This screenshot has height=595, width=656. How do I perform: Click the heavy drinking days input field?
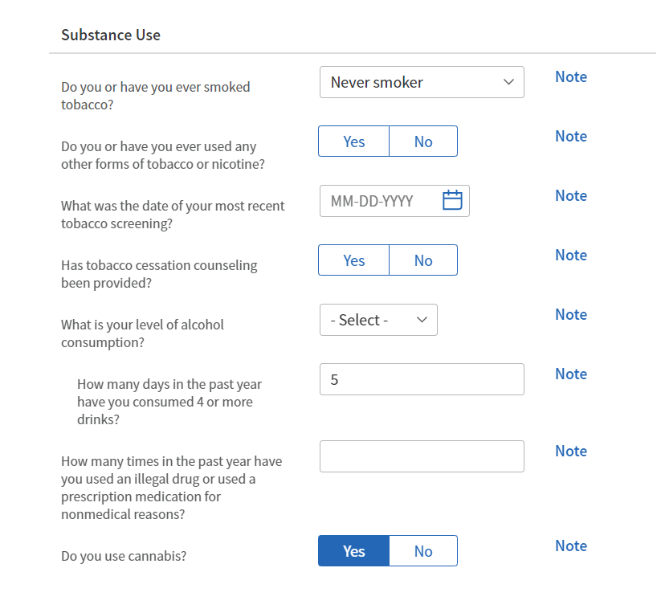421,380
